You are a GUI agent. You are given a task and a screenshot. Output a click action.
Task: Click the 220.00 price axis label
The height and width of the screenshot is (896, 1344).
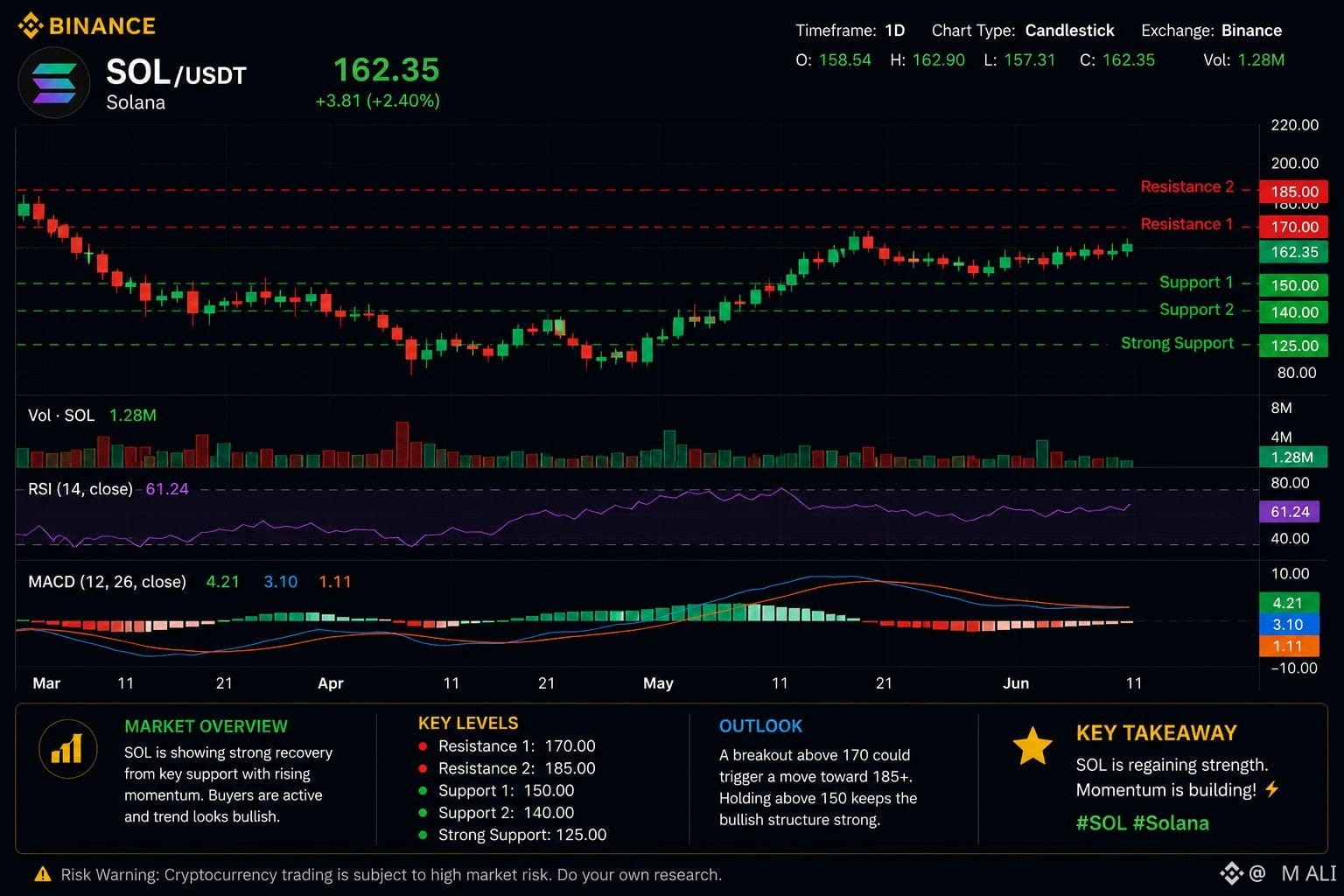point(1294,125)
